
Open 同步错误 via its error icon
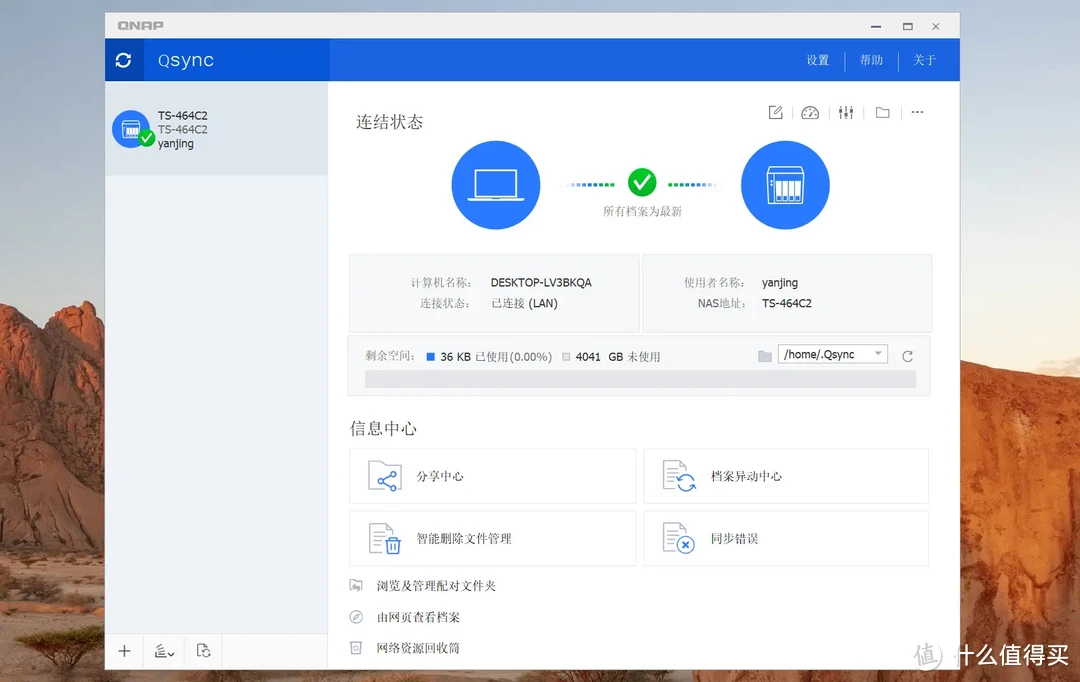pos(679,538)
